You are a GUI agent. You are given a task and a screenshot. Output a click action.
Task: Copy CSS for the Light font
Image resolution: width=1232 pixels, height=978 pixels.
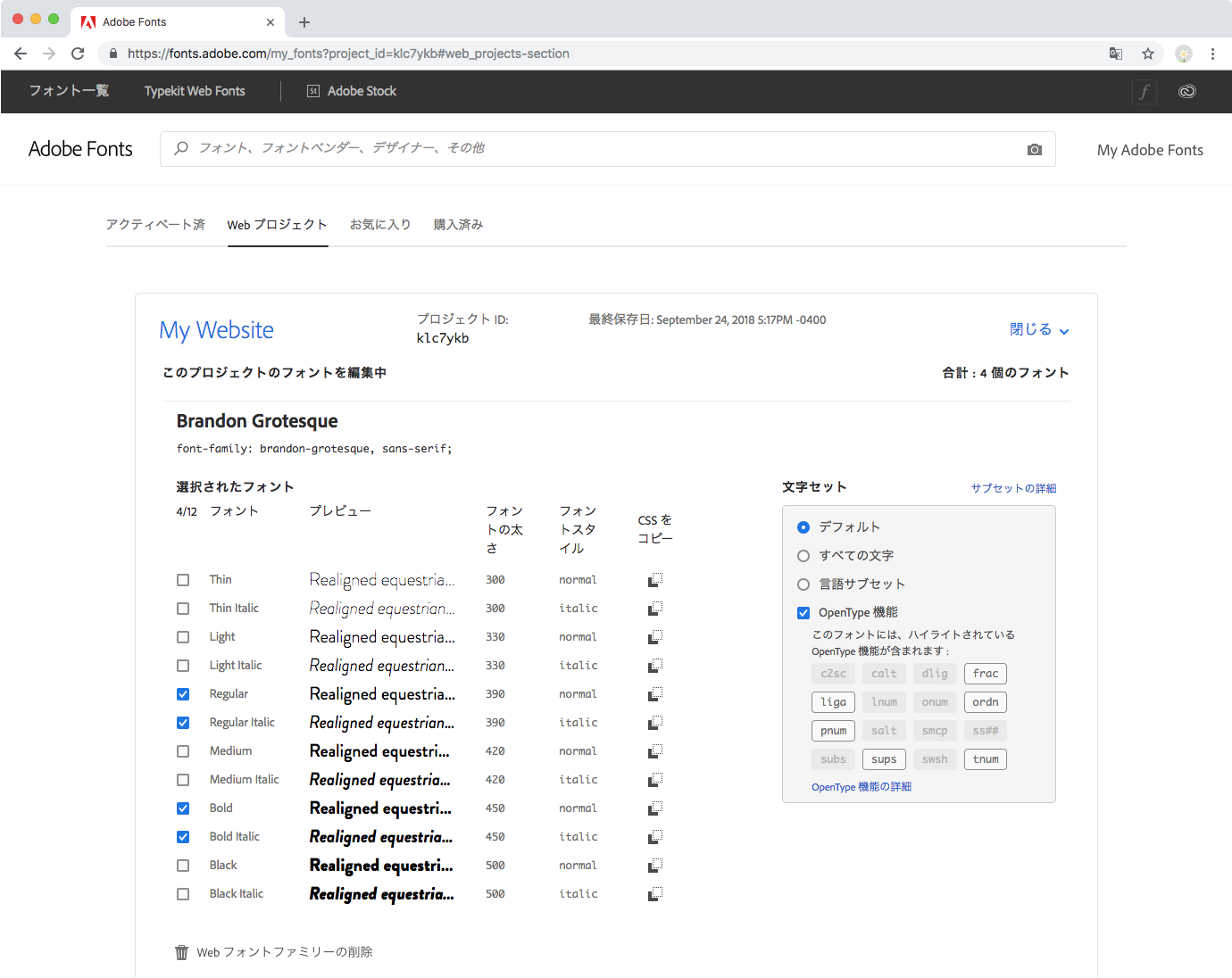coord(654,637)
